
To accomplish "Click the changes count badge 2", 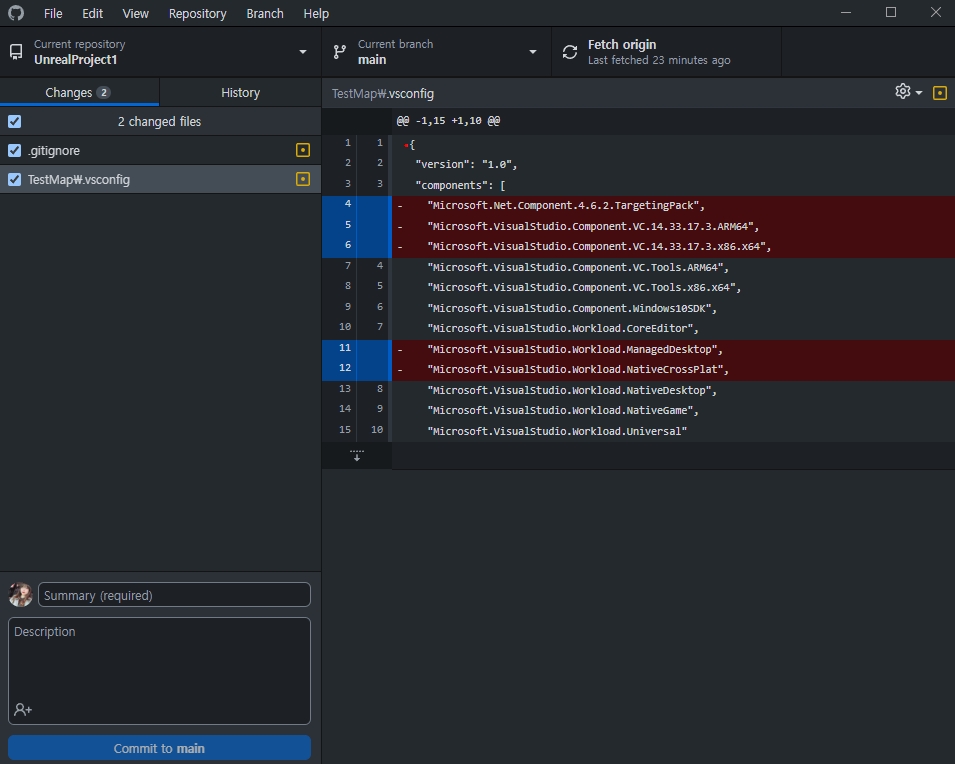I will click(x=104, y=93).
